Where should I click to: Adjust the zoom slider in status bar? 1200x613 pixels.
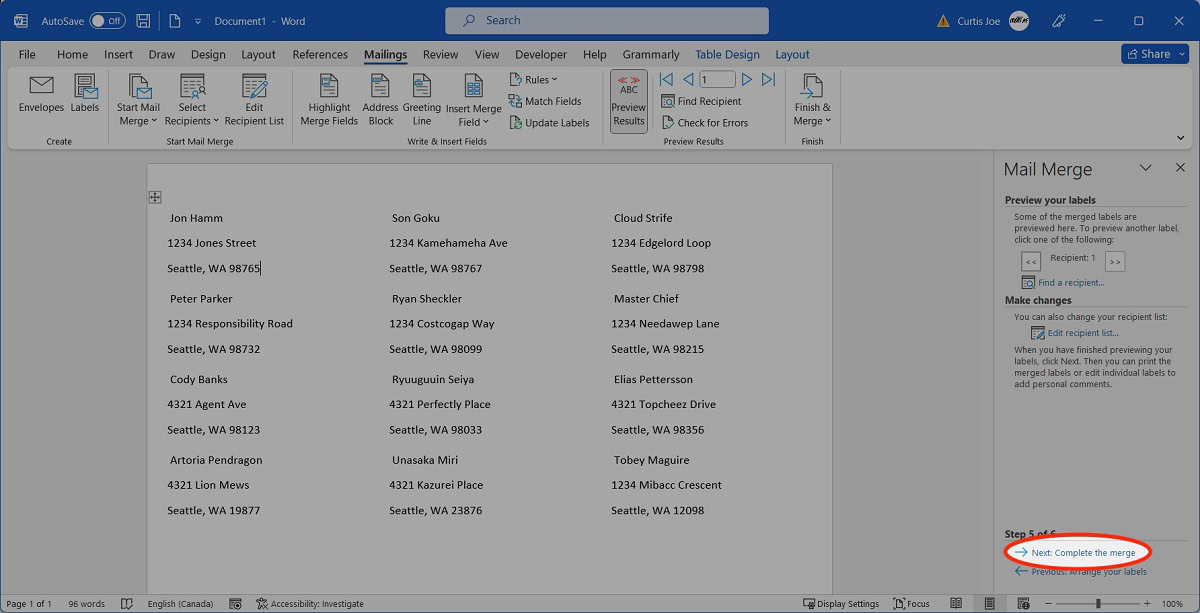(x=1098, y=604)
